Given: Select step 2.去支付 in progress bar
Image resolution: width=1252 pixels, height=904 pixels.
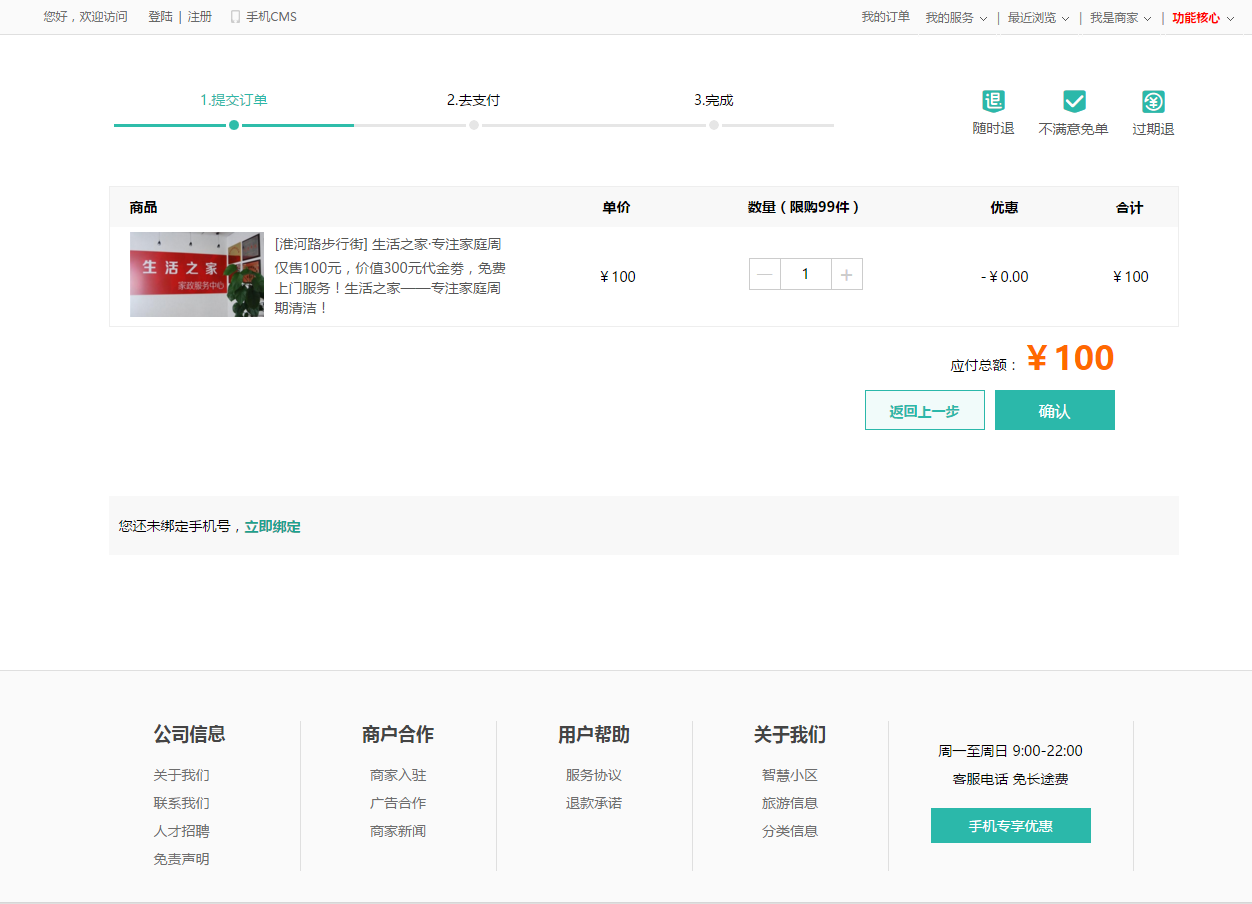Looking at the screenshot, I should [x=473, y=100].
